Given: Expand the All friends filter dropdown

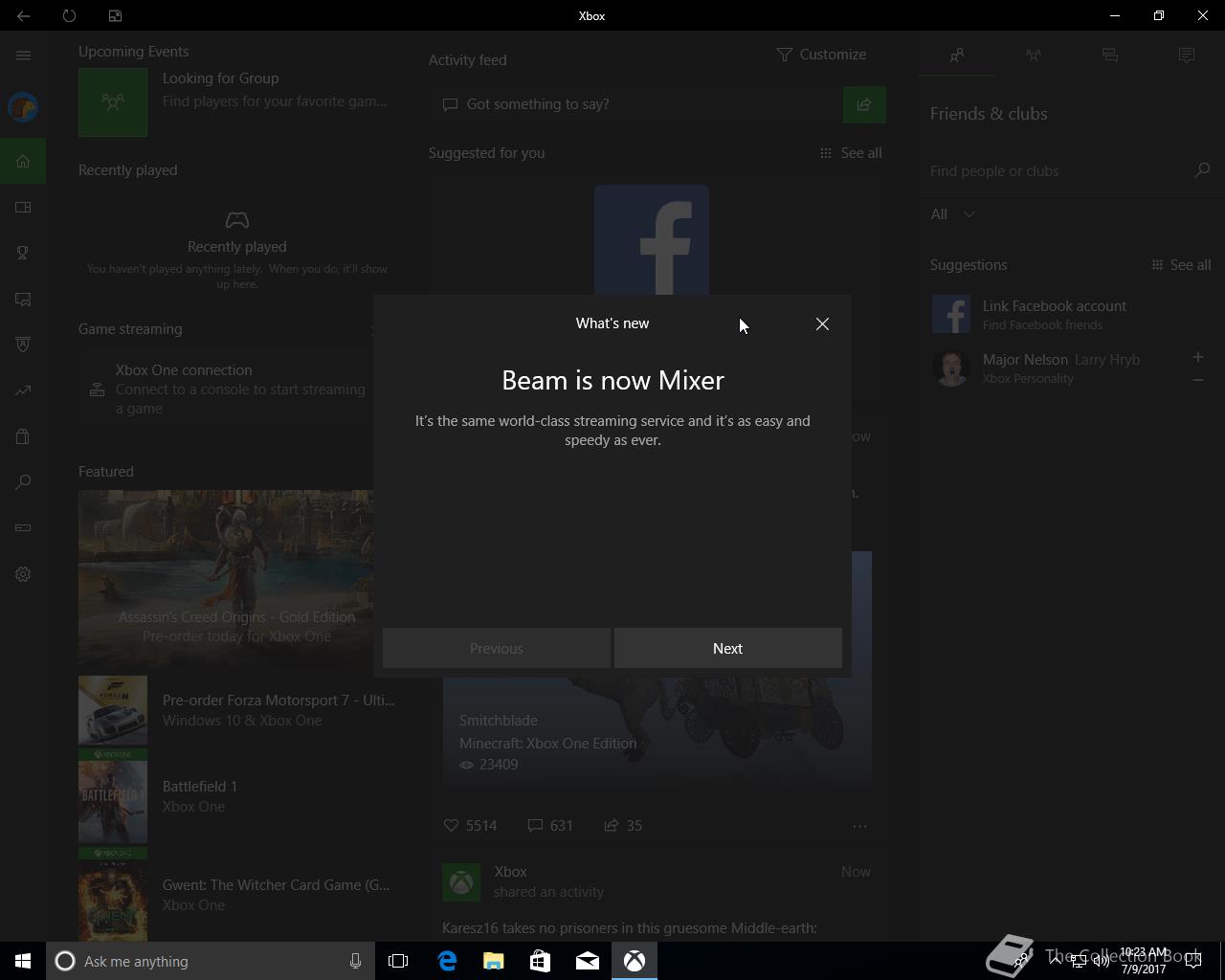Looking at the screenshot, I should coord(953,214).
